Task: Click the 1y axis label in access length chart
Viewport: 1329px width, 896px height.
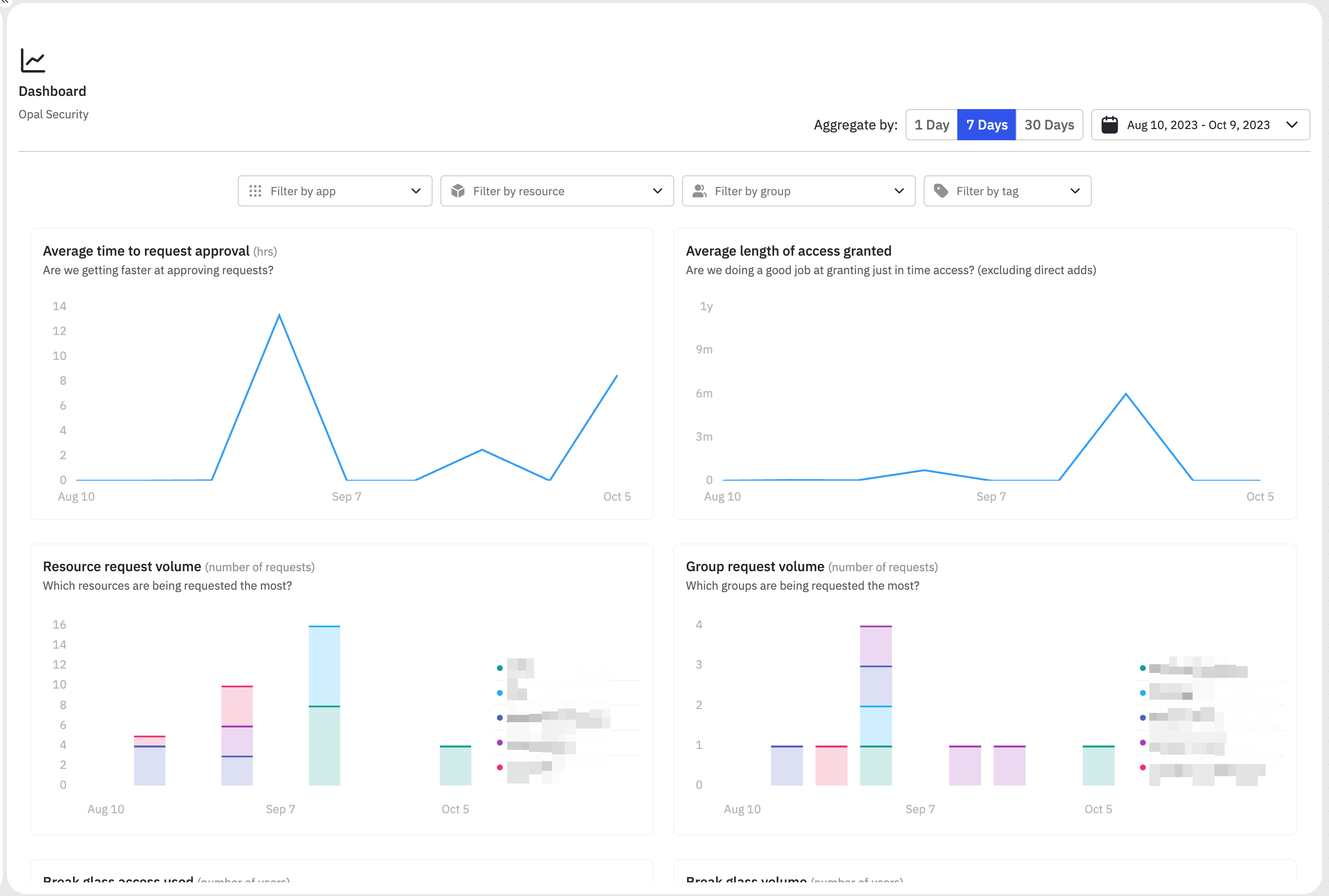Action: pos(706,306)
